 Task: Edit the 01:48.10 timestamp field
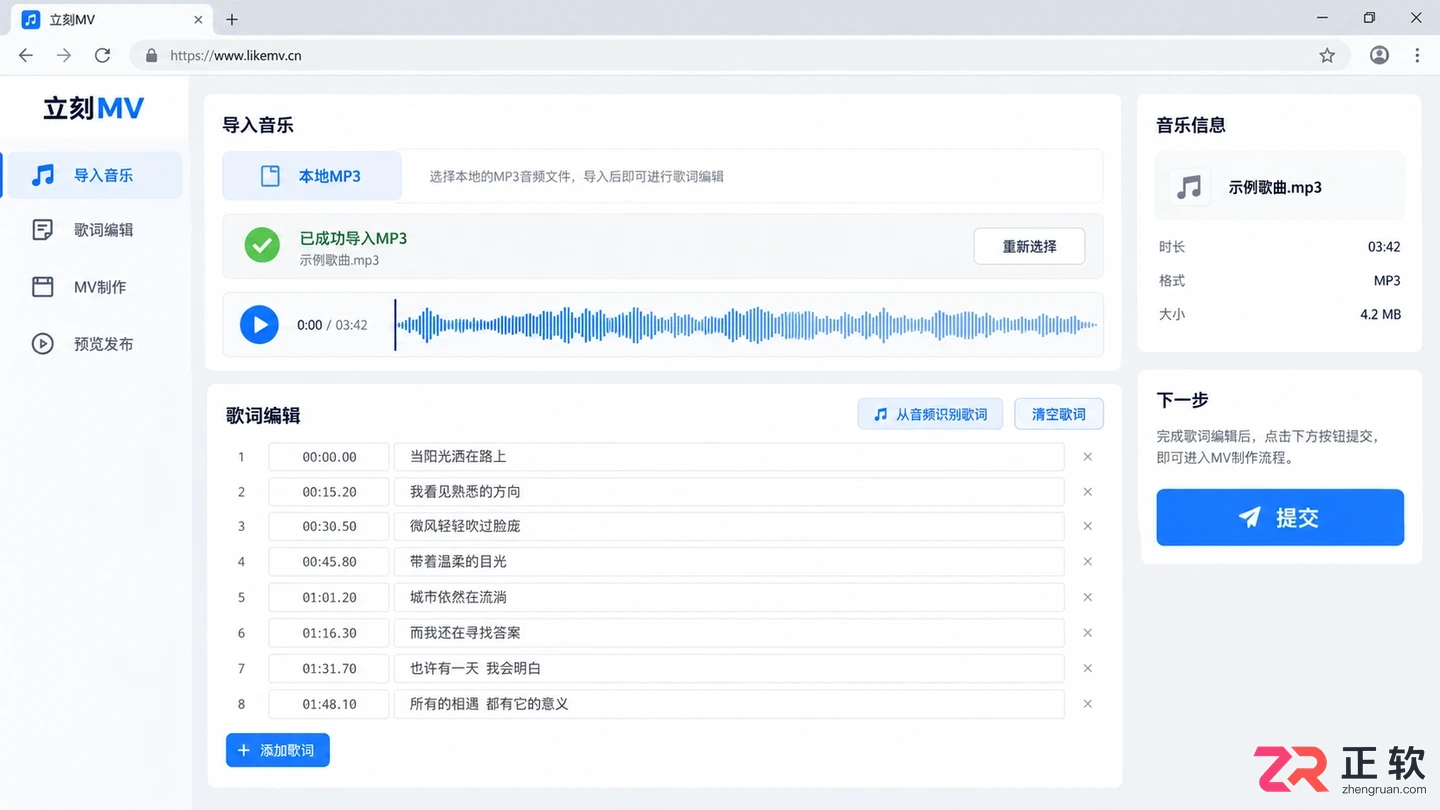329,704
